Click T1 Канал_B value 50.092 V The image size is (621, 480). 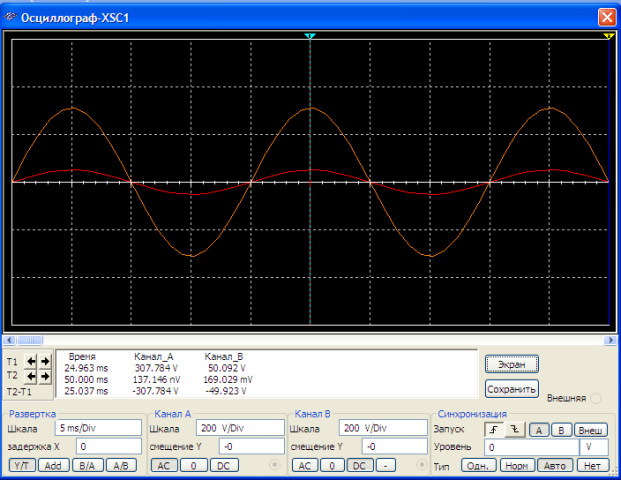[x=227, y=368]
